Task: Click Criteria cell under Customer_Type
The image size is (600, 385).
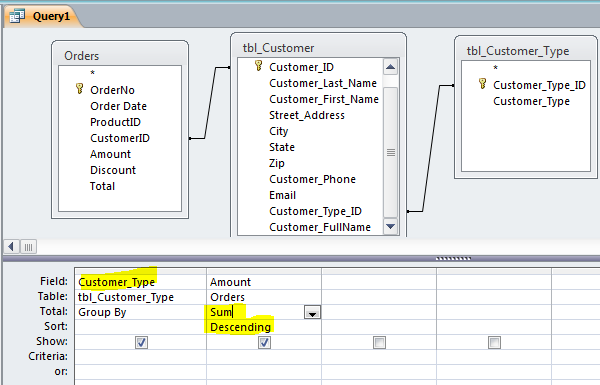Action: pos(140,357)
